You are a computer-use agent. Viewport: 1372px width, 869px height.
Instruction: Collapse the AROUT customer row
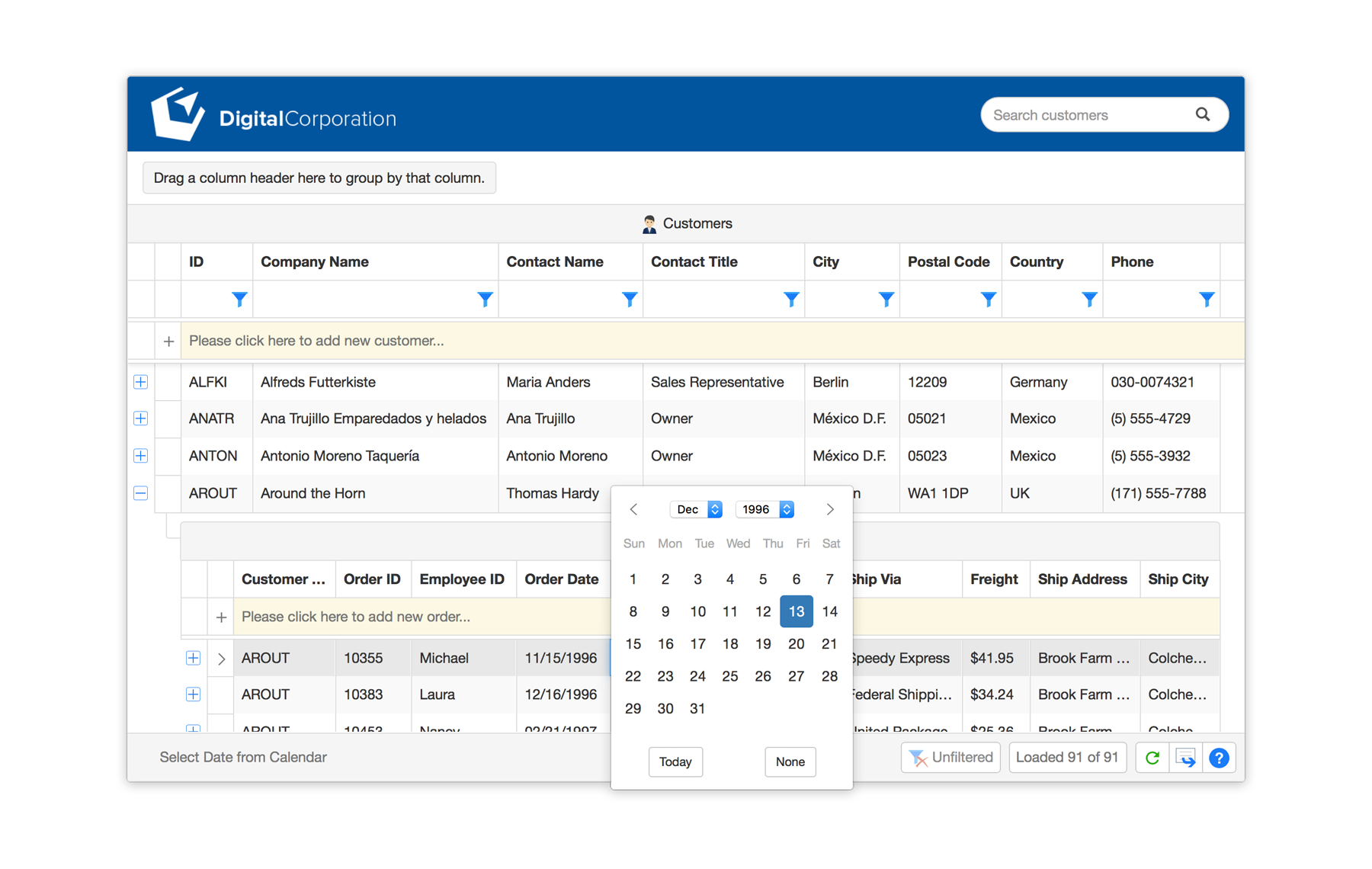141,493
